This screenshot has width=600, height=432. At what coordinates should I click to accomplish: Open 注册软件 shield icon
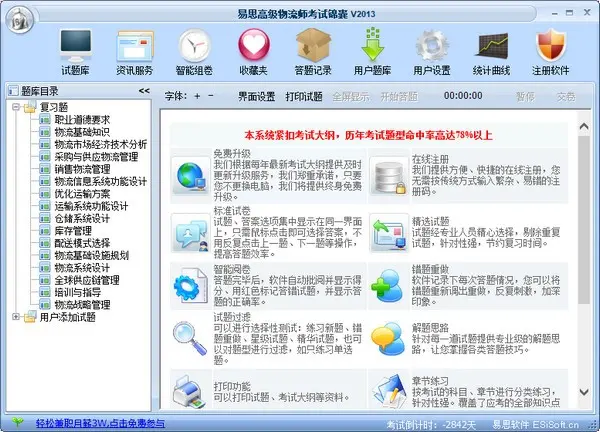click(x=551, y=45)
